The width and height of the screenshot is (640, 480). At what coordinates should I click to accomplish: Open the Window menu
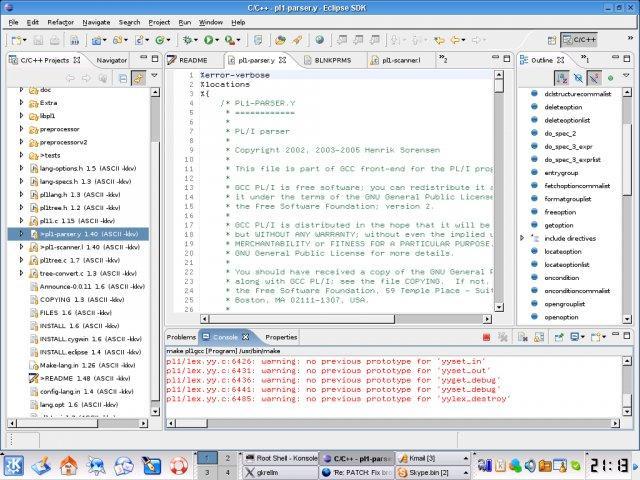pos(211,22)
